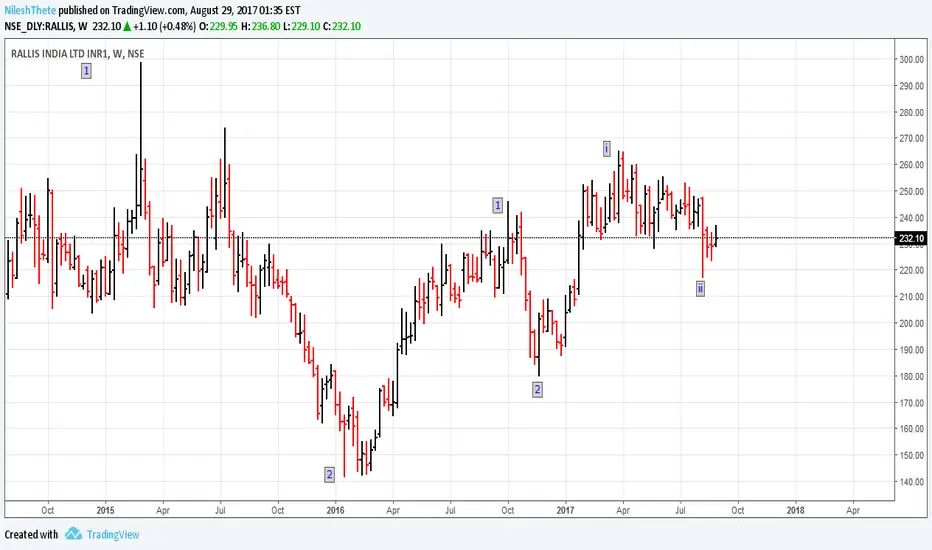932x550 pixels.
Task: Click the open value O:229.95
Action: 218,26
